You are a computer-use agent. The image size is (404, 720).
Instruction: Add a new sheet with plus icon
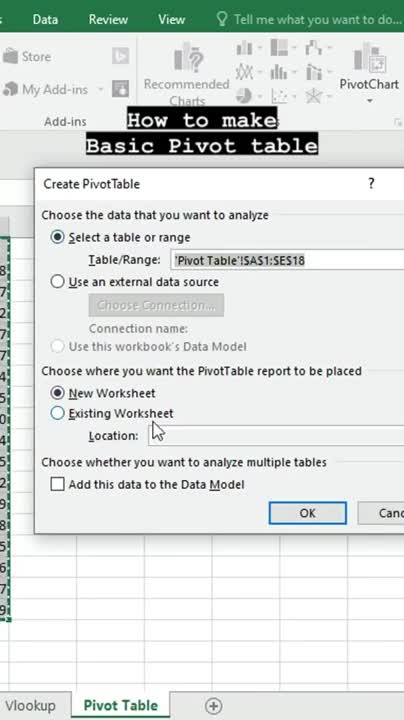pyautogui.click(x=213, y=705)
